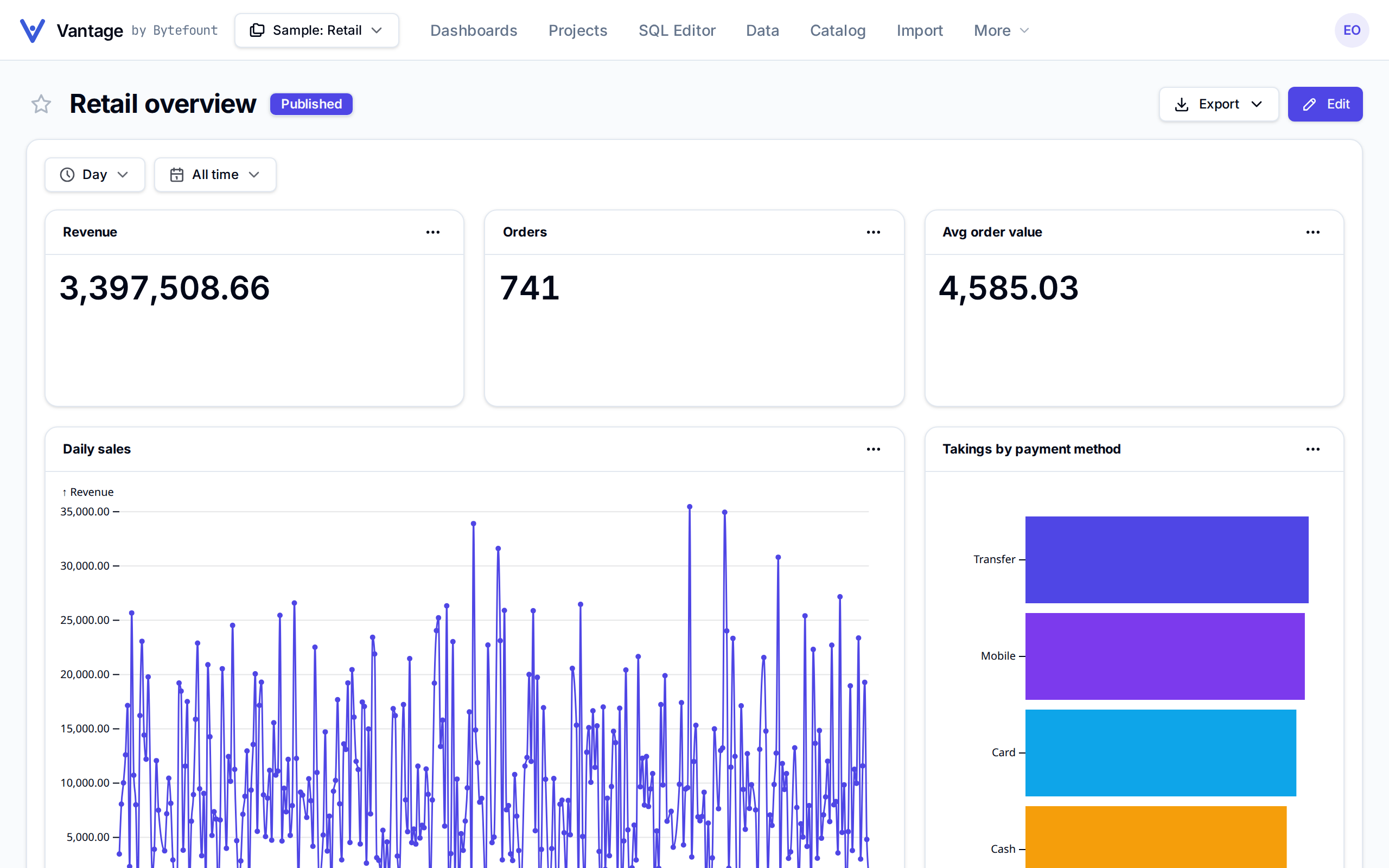1389x868 pixels.
Task: Click the purple Mobile bar
Action: click(1164, 656)
